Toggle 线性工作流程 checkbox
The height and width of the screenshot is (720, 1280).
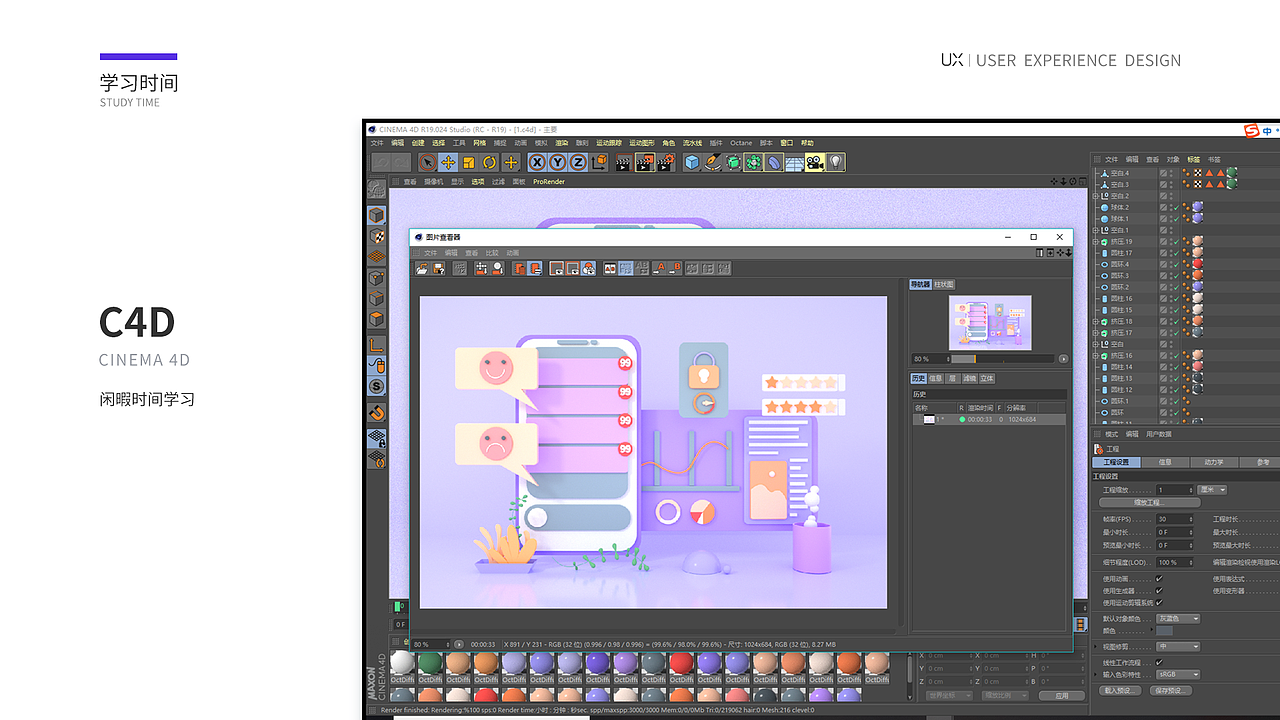point(1159,662)
